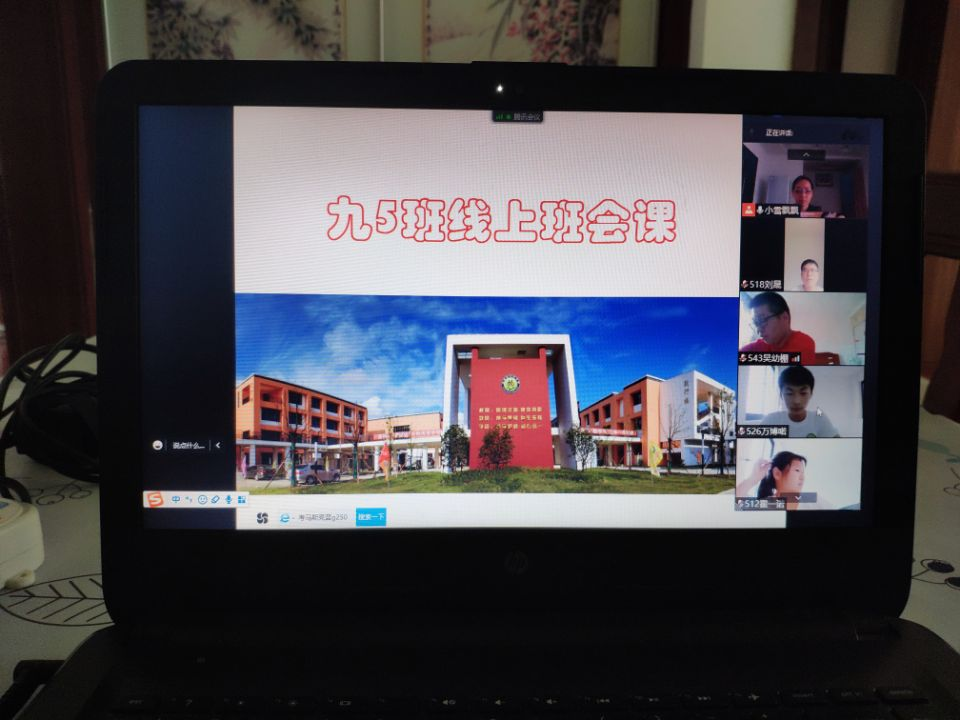Screen dimensions: 960x720
Task: Click the emoji face in chat bar
Action: [x=157, y=446]
